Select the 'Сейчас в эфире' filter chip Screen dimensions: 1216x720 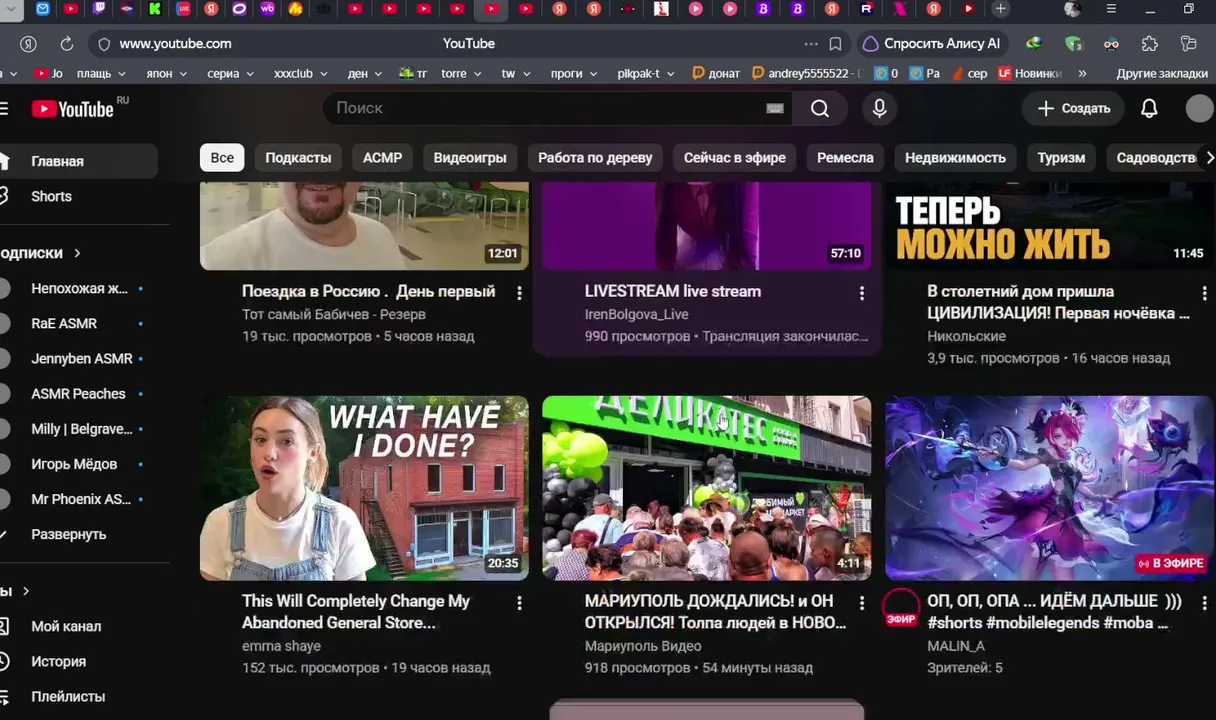(x=735, y=157)
